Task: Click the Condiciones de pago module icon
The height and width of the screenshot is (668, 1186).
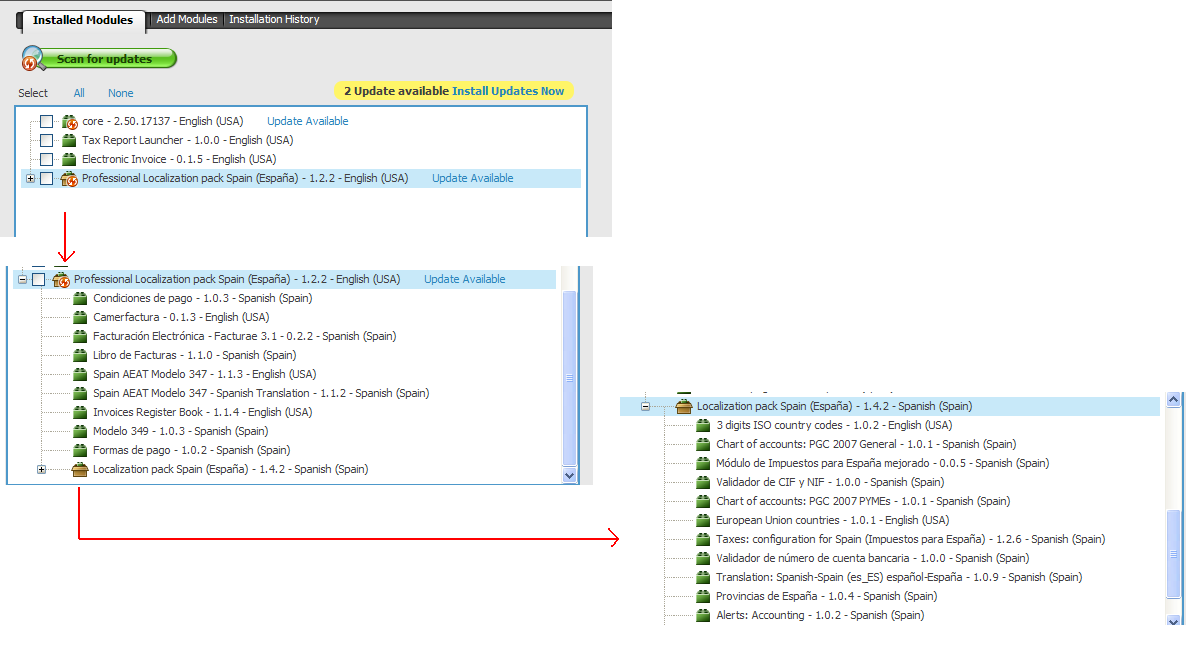Action: pyautogui.click(x=81, y=299)
